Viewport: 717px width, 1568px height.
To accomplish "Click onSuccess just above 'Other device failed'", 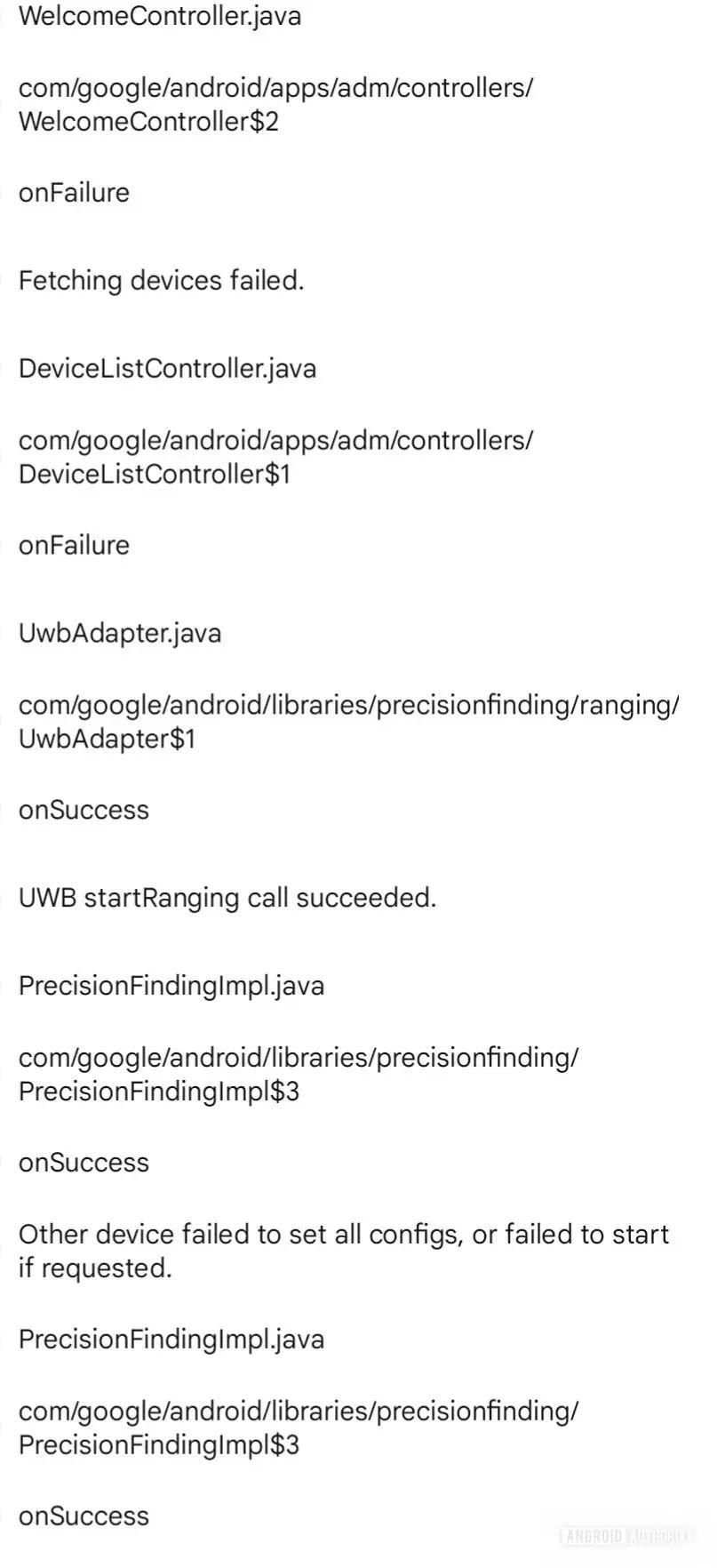I will (84, 1163).
